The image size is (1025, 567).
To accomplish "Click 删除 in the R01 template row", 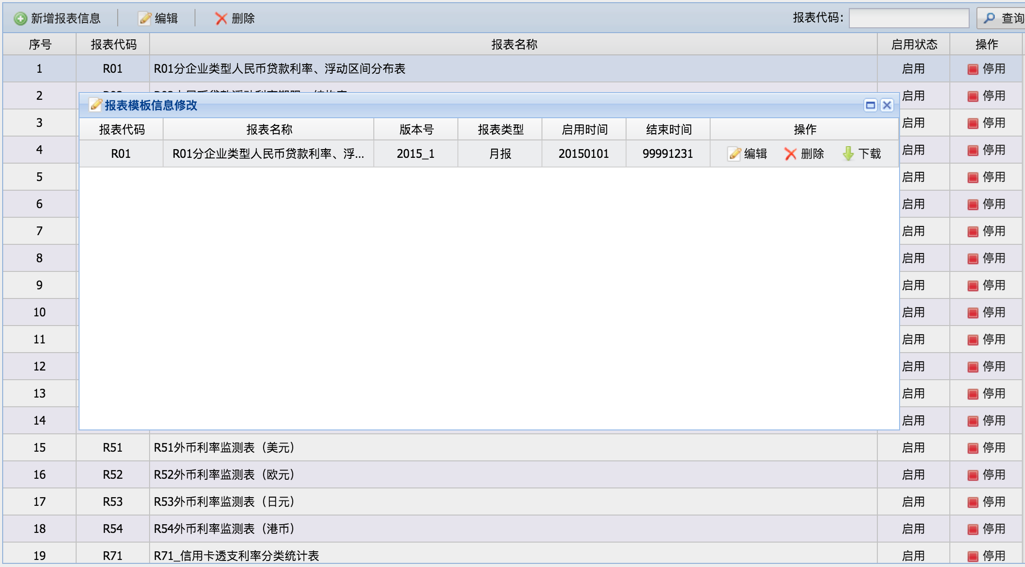I will pos(804,154).
